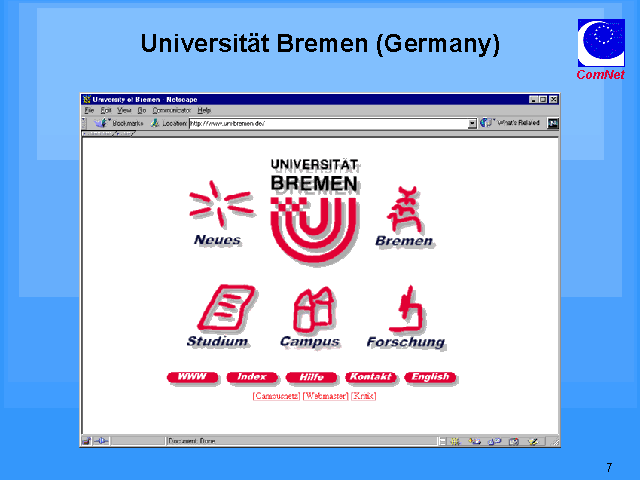
Task: Switch to English version button
Action: coord(430,377)
